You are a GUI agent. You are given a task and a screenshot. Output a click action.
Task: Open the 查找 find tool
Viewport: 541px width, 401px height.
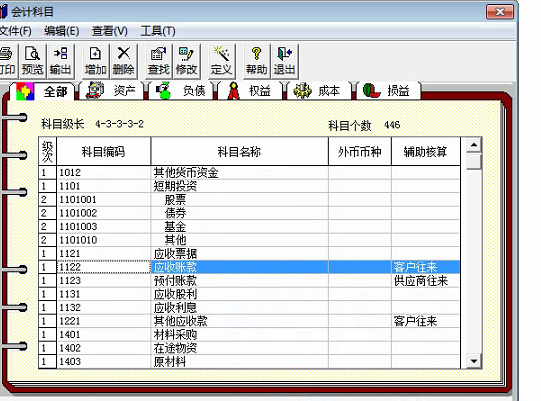pos(158,61)
